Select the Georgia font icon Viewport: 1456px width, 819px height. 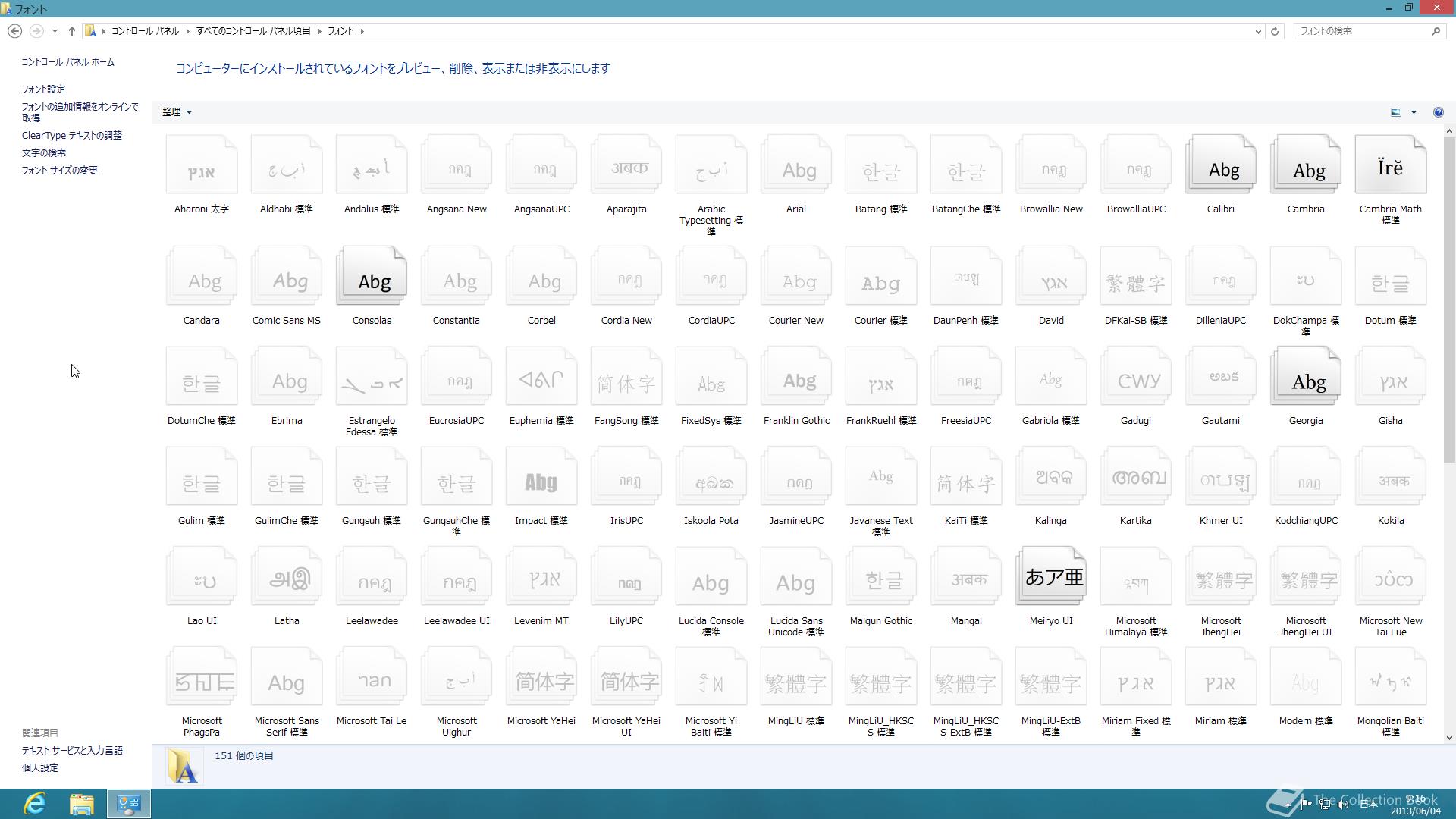[1306, 377]
